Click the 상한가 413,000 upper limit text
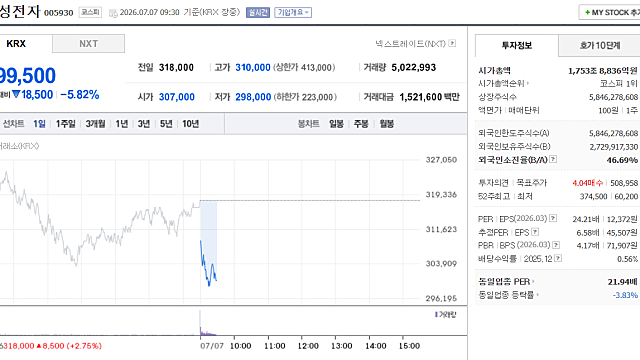This screenshot has width=640, height=360. [304, 67]
